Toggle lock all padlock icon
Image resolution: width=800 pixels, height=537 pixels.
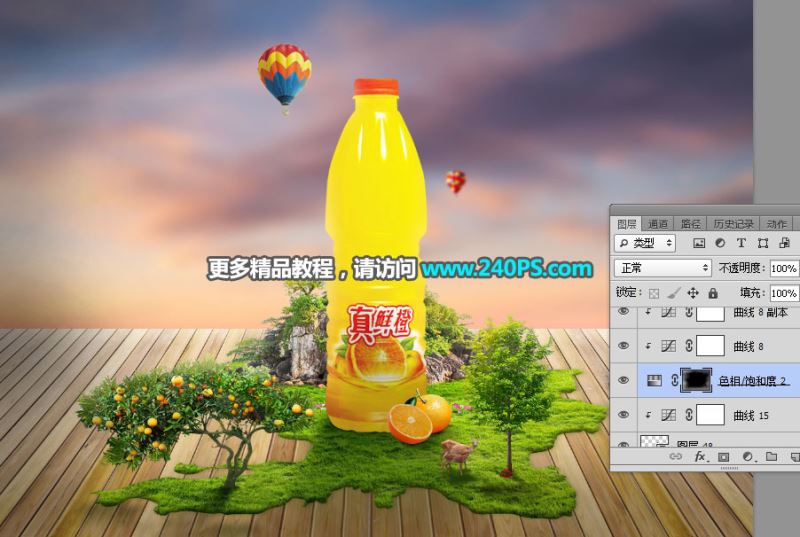(x=713, y=293)
